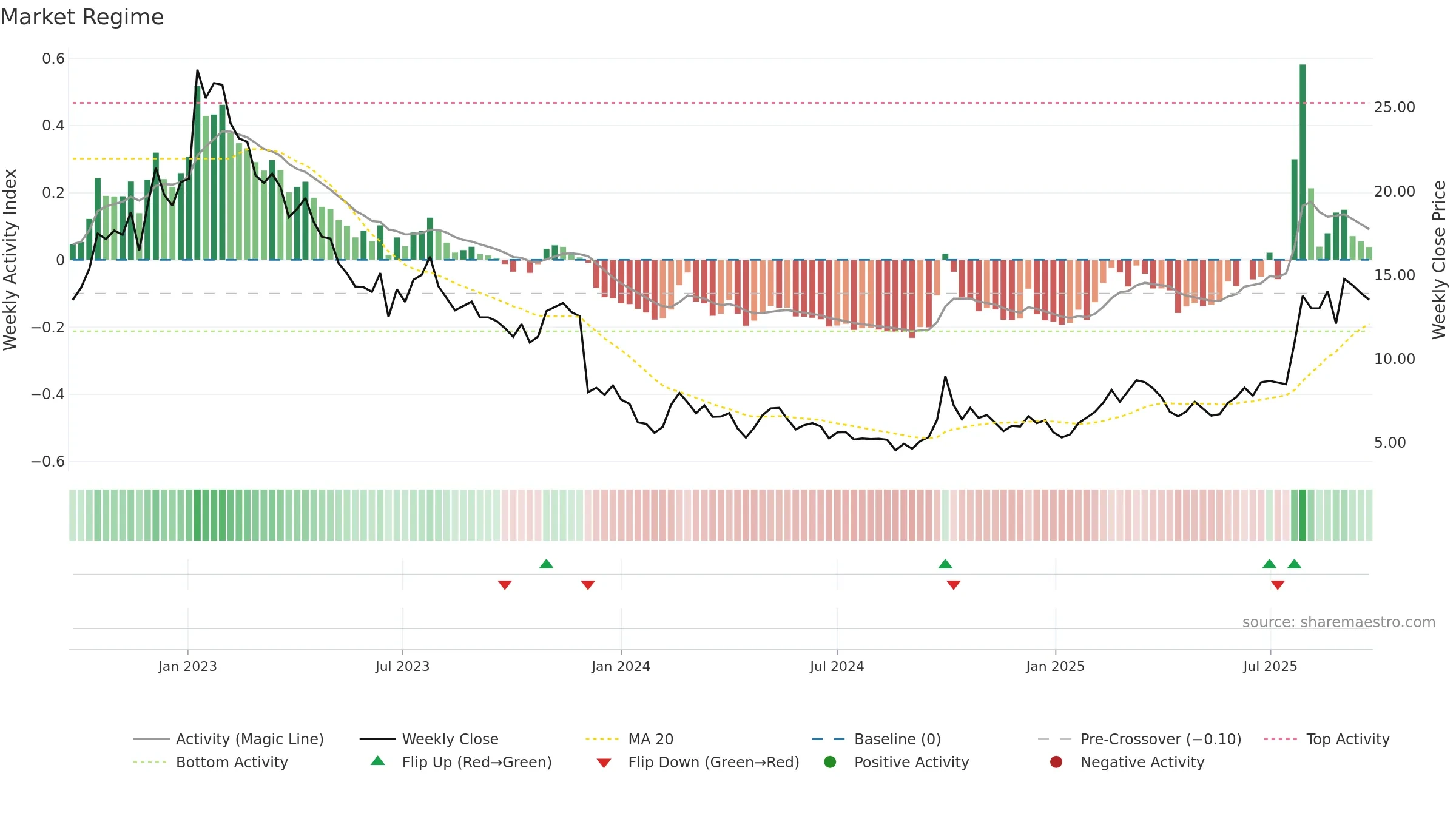
Task: Click the red flip-down marker before Jan 2024
Action: (x=588, y=585)
